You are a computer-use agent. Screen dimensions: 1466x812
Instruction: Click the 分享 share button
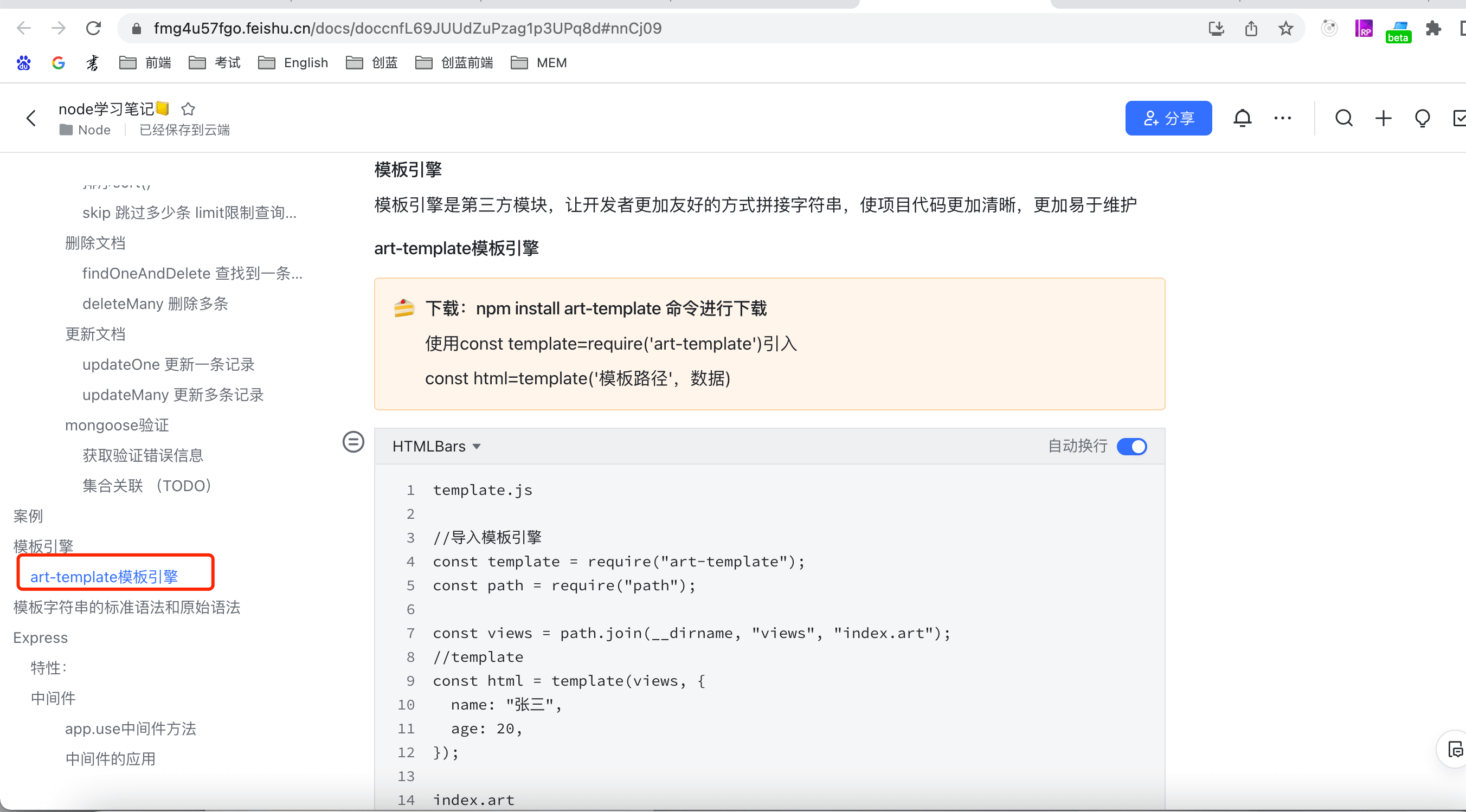coord(1168,118)
